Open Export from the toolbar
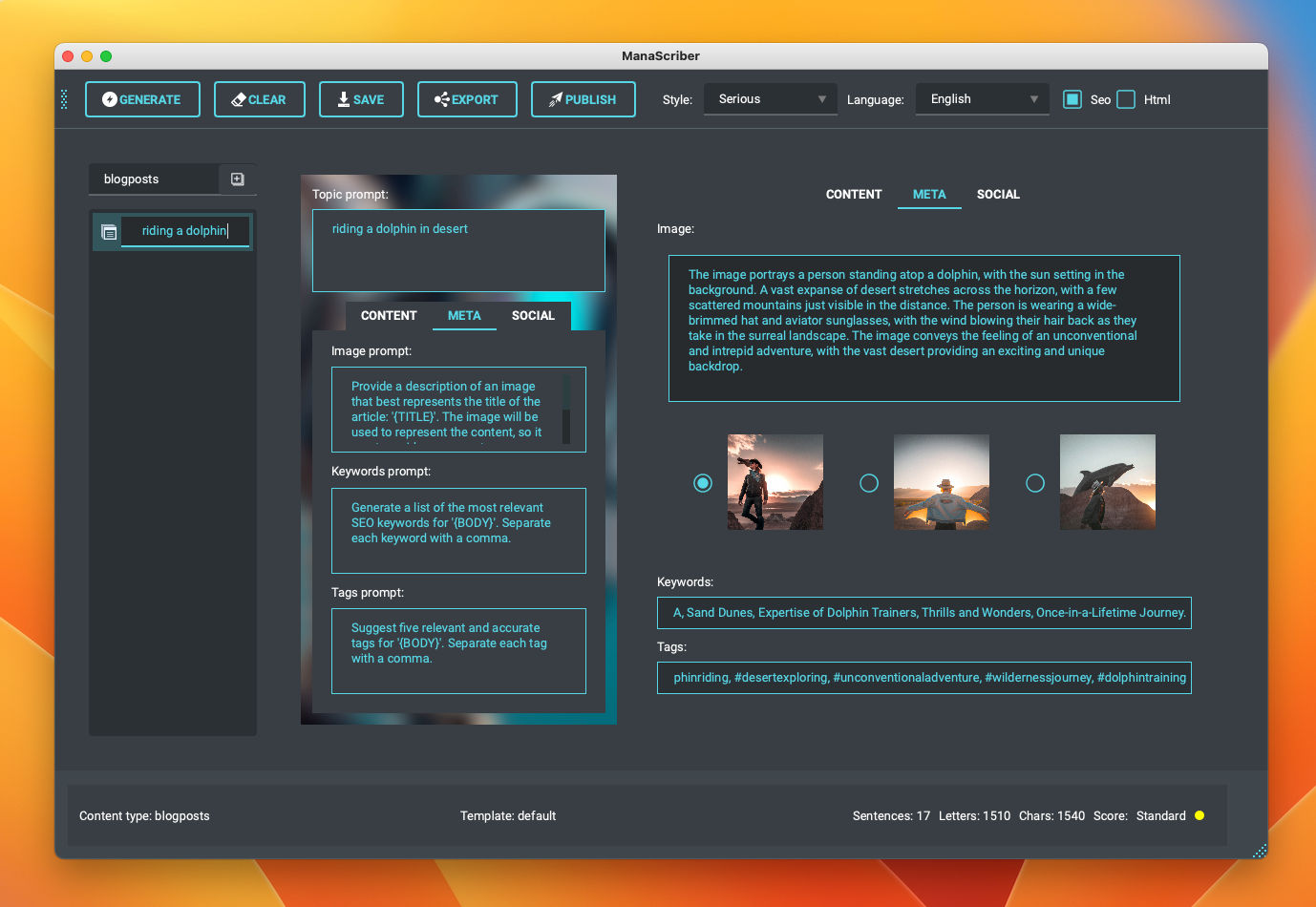The image size is (1316, 907). pyautogui.click(x=466, y=99)
